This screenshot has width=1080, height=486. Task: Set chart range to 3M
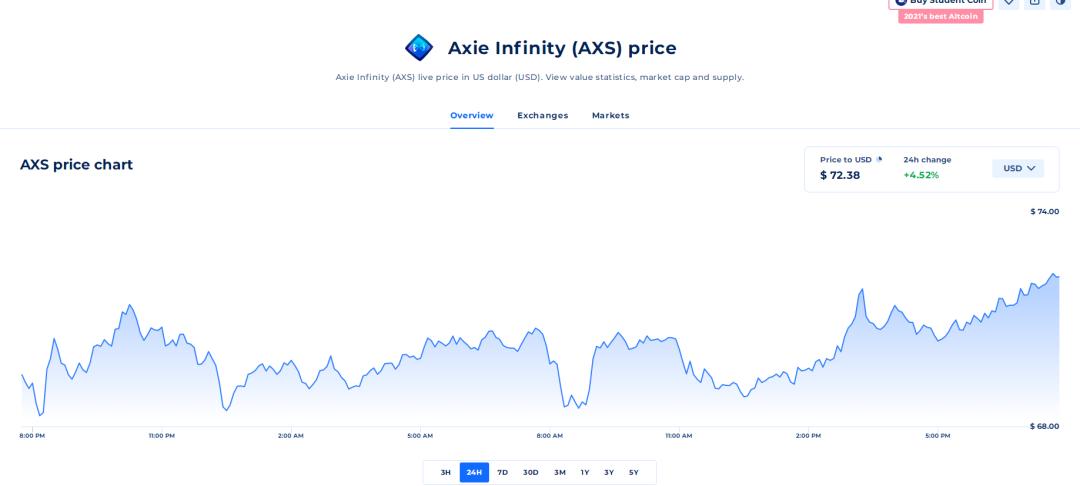pyautogui.click(x=560, y=472)
